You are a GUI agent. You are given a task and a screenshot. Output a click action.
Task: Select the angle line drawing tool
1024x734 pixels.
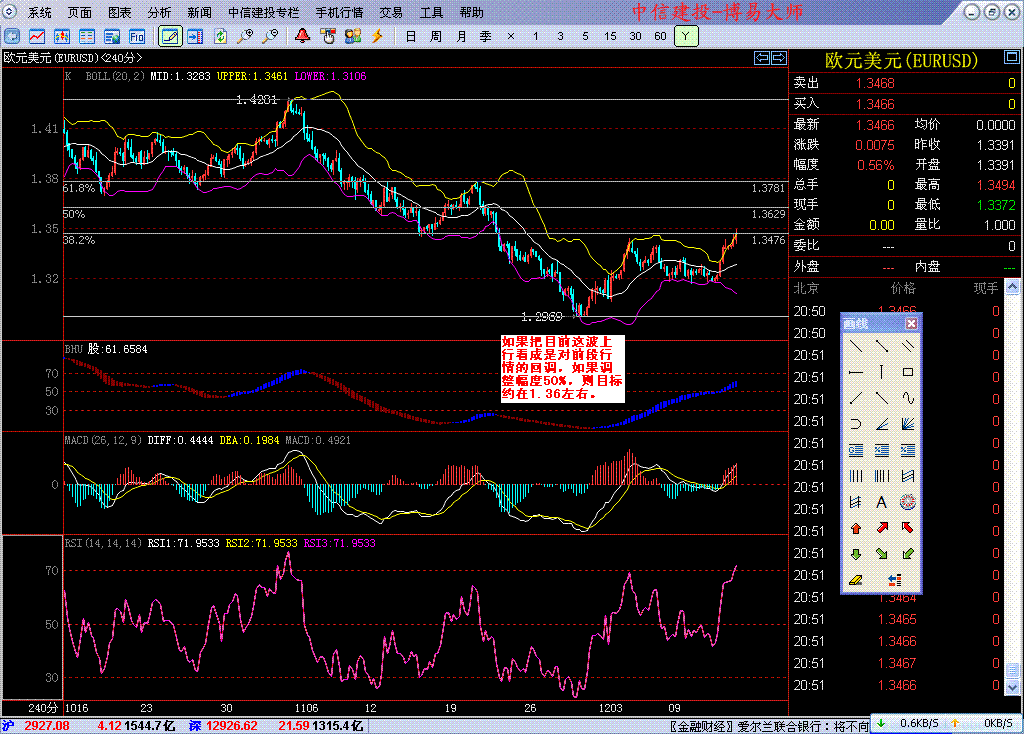882,424
